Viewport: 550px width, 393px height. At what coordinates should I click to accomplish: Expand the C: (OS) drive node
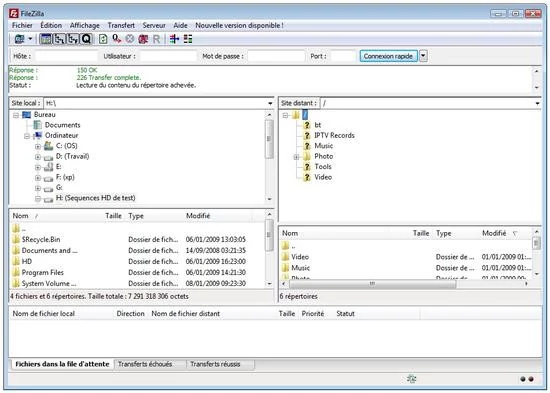tap(38, 146)
